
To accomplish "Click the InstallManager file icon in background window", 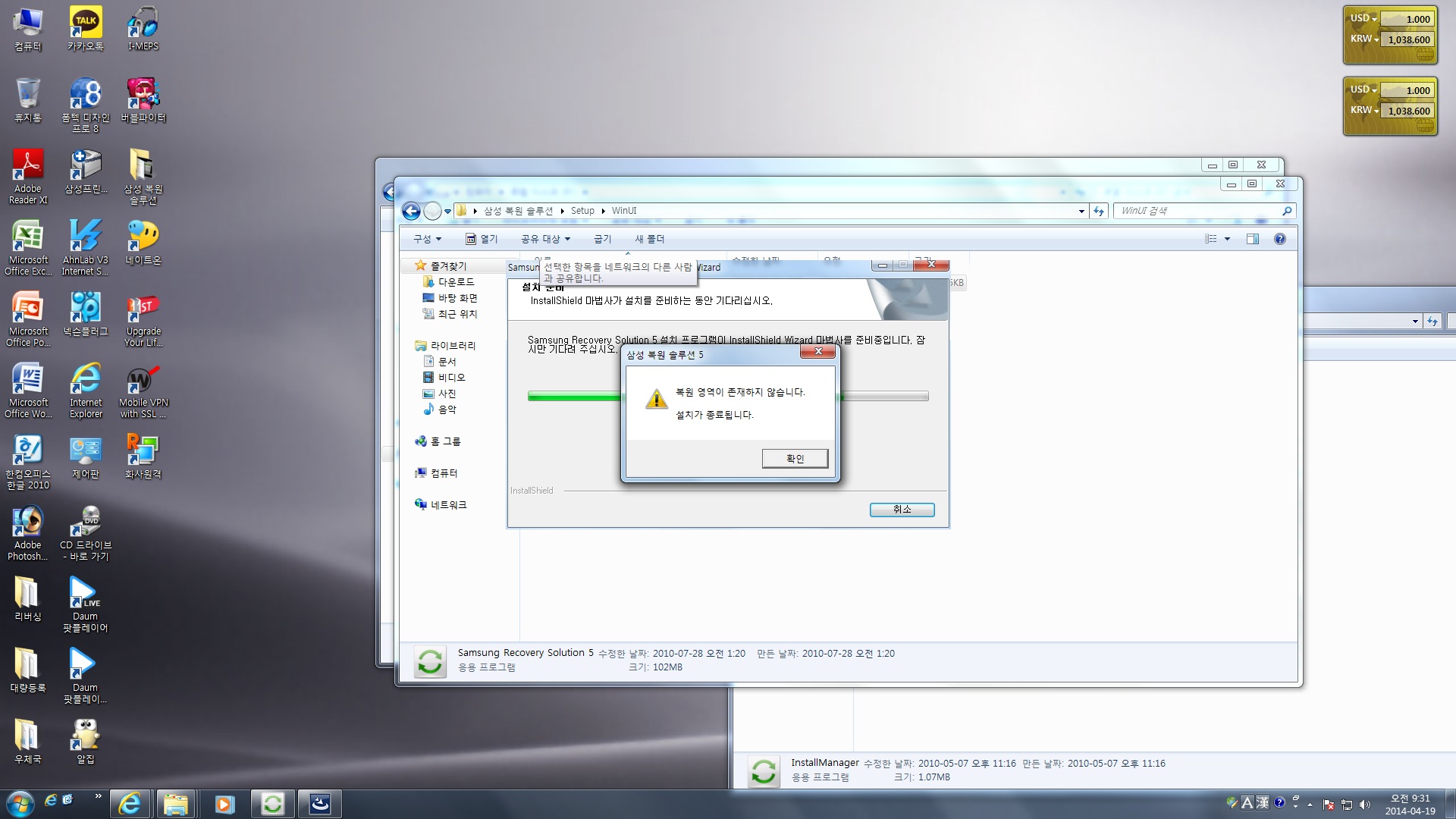I will coord(764,771).
